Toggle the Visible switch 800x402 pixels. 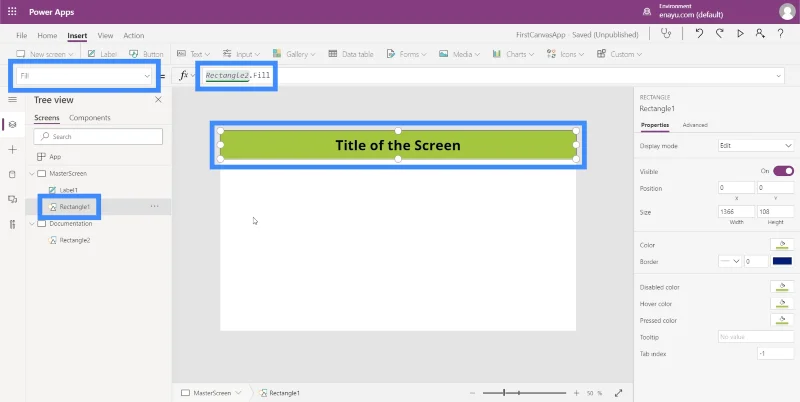[783, 171]
